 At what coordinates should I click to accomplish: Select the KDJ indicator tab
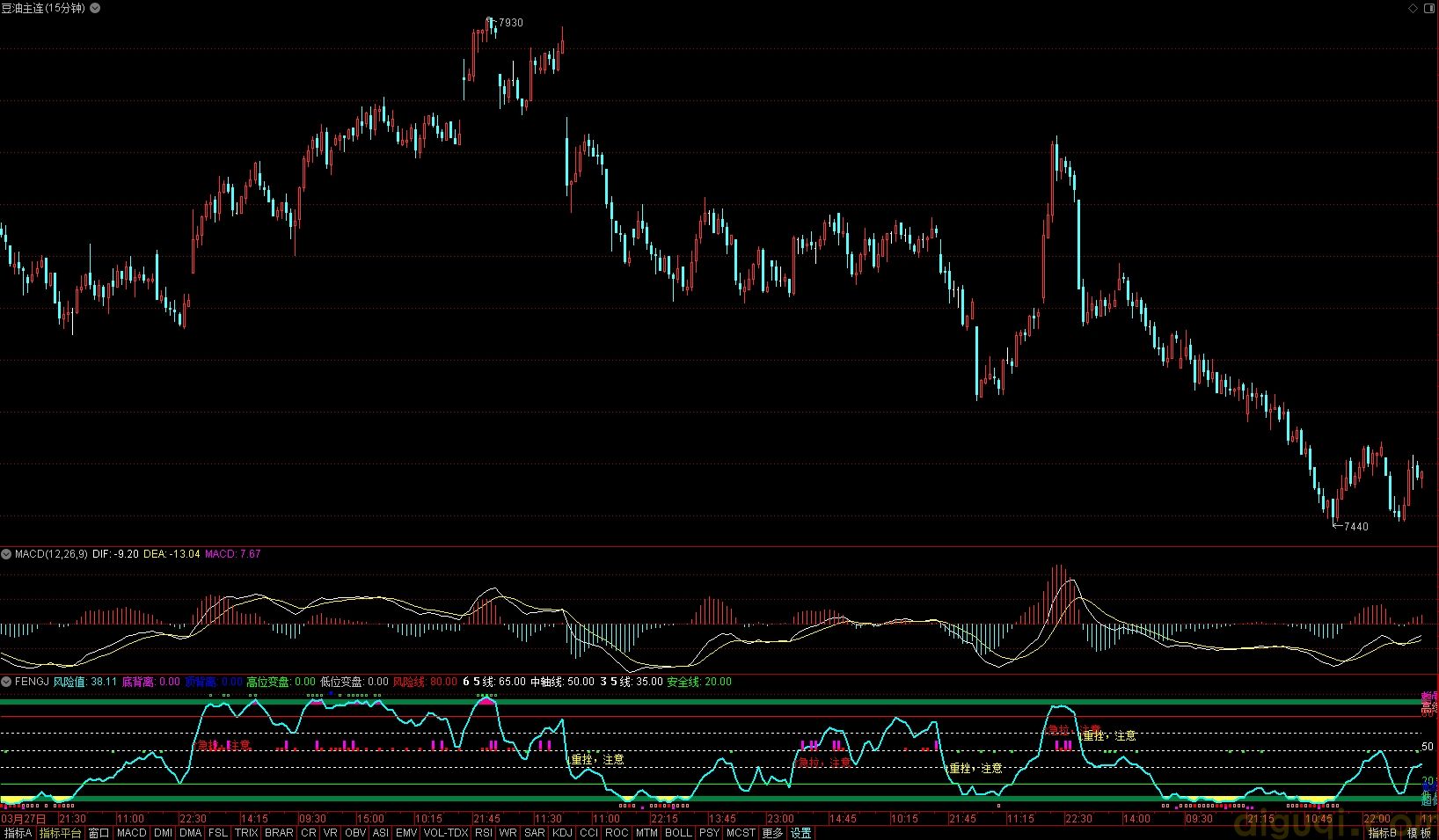click(x=562, y=833)
